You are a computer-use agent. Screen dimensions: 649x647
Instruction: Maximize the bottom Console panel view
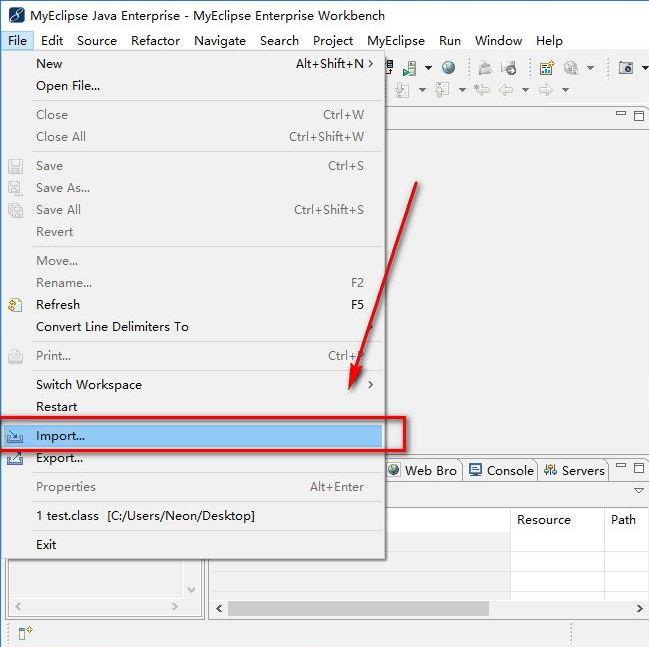tap(639, 468)
